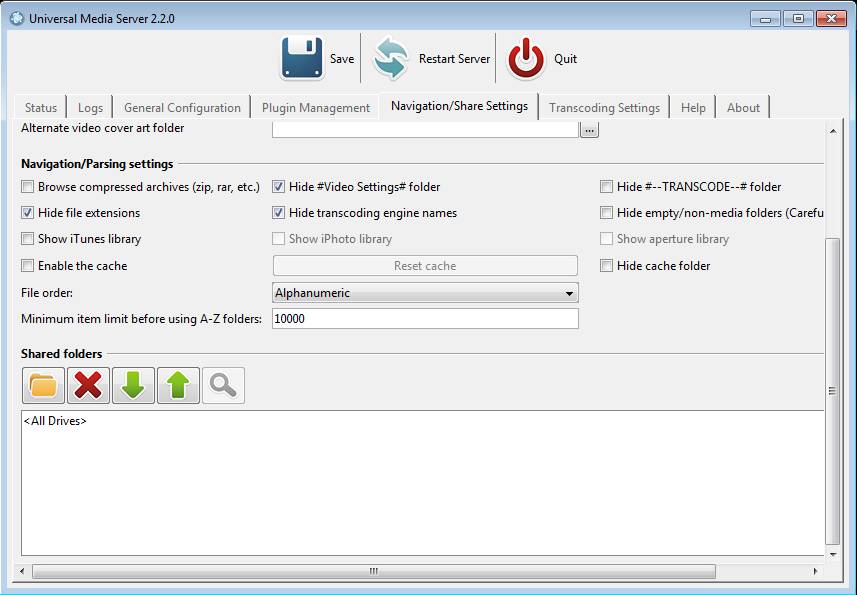
Task: Click the vertical scrollbar up arrow
Action: click(832, 131)
